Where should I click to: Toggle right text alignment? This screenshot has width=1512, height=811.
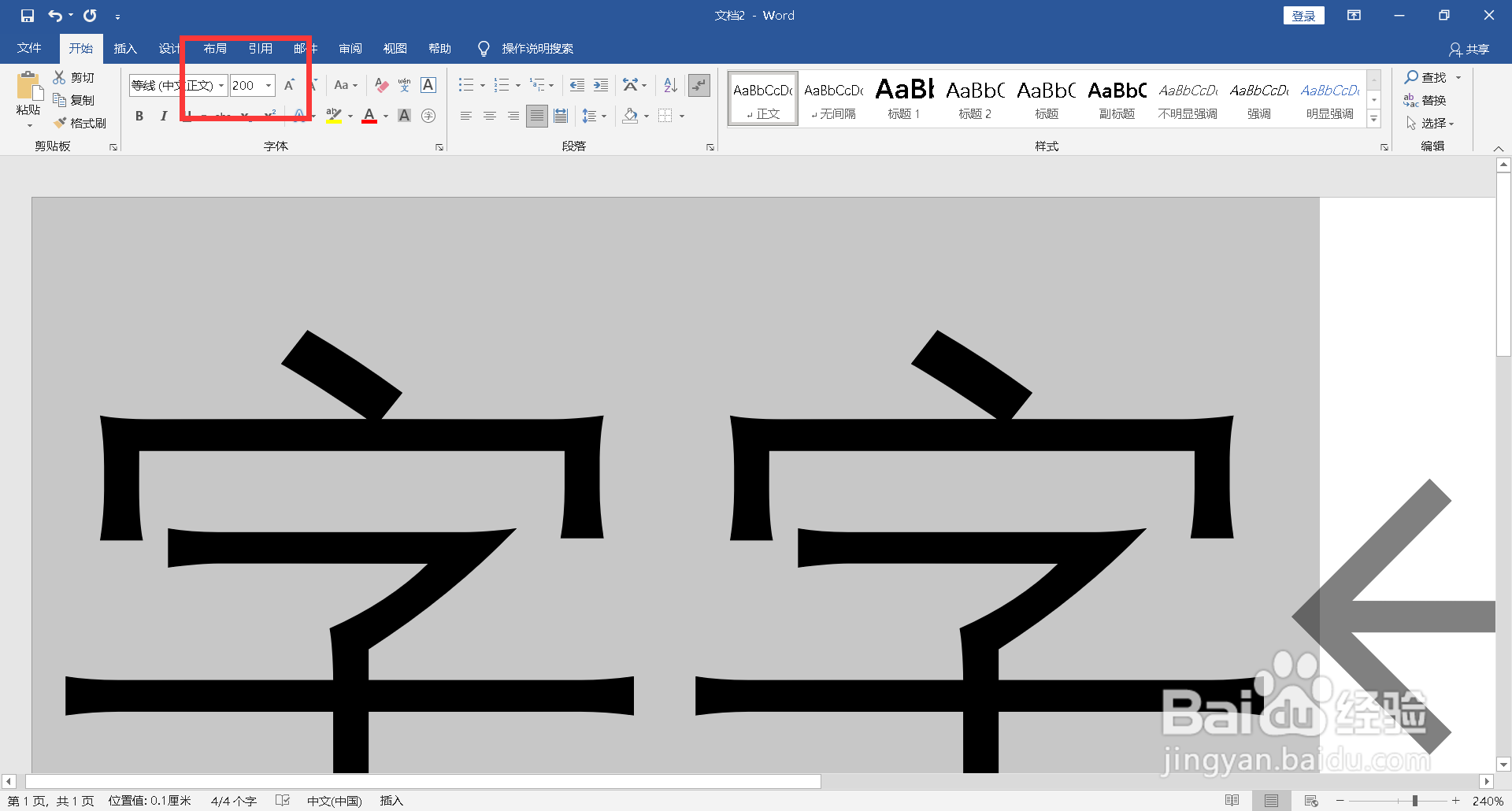pyautogui.click(x=513, y=116)
